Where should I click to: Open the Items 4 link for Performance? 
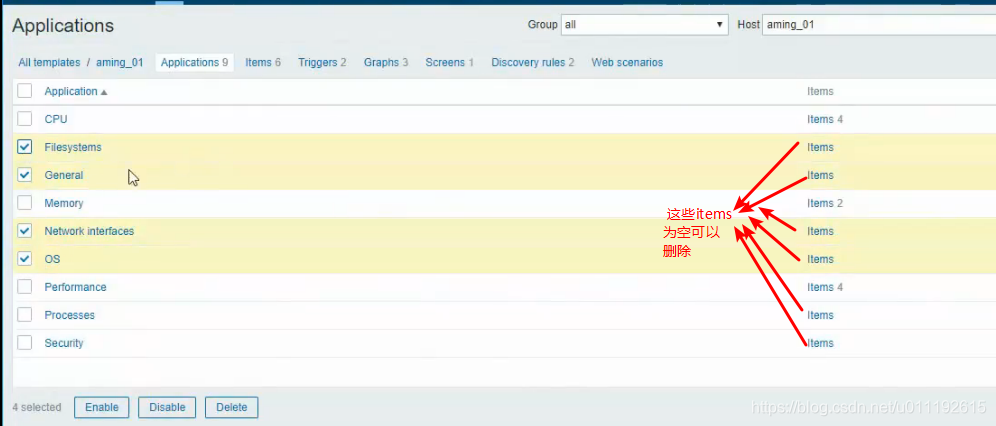824,287
